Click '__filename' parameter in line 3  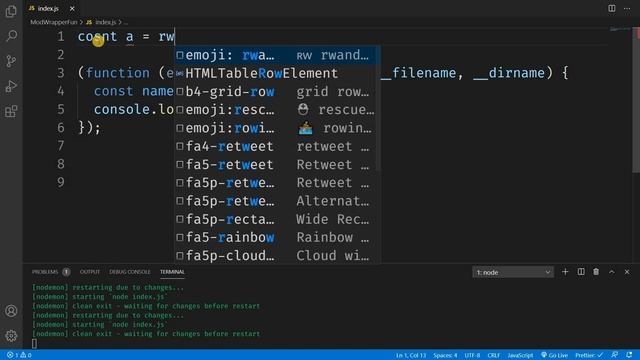(x=420, y=73)
